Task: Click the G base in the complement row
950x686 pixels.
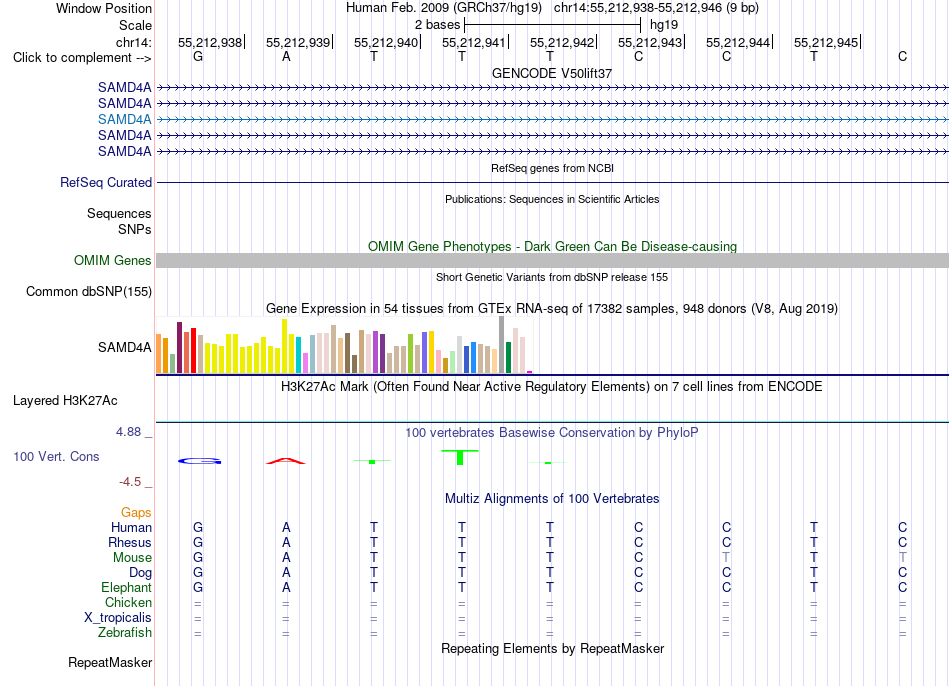Action: tap(198, 56)
